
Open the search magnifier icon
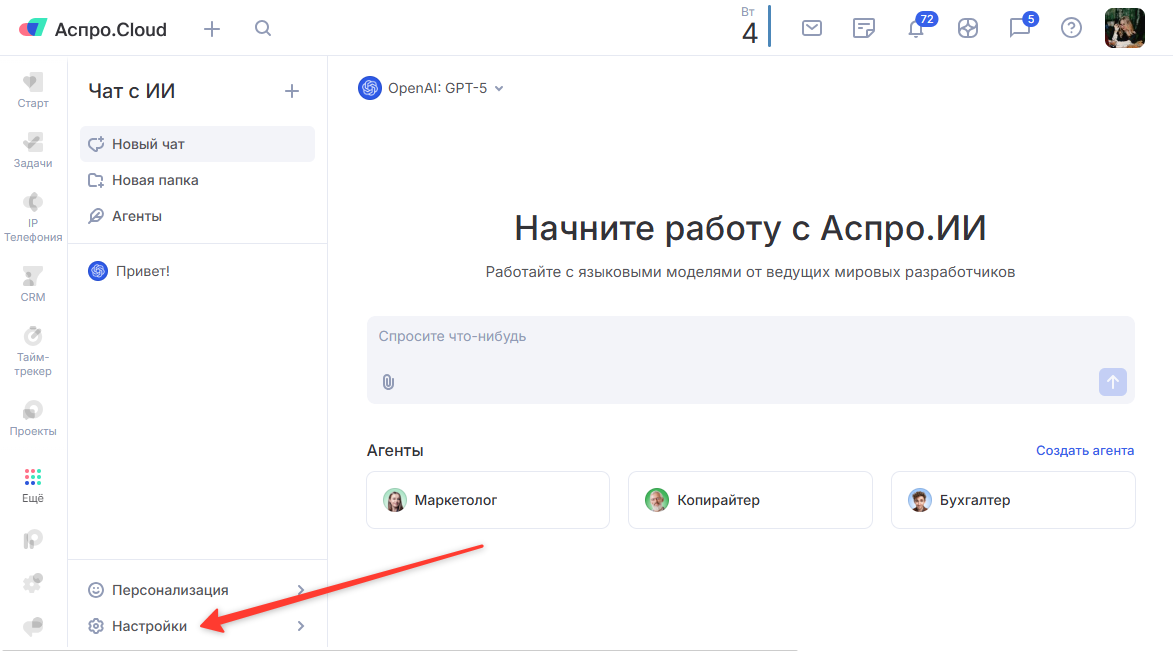[263, 28]
